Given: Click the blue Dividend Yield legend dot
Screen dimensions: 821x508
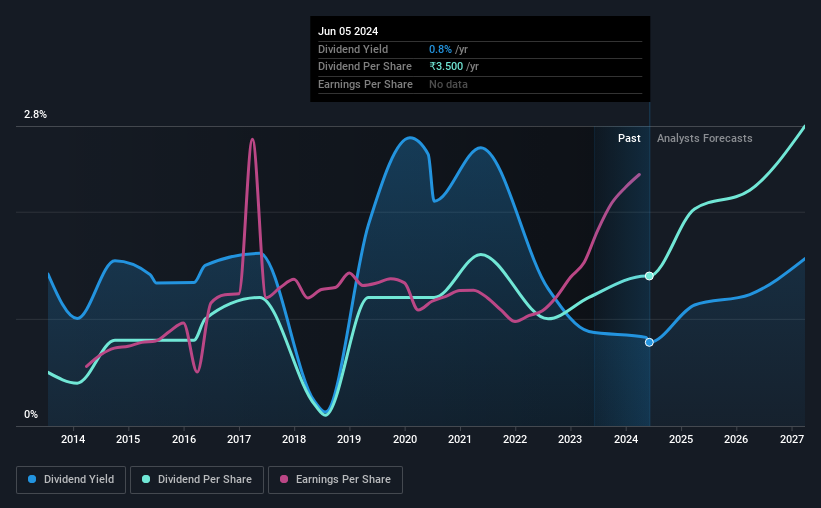Looking at the screenshot, I should [x=32, y=479].
